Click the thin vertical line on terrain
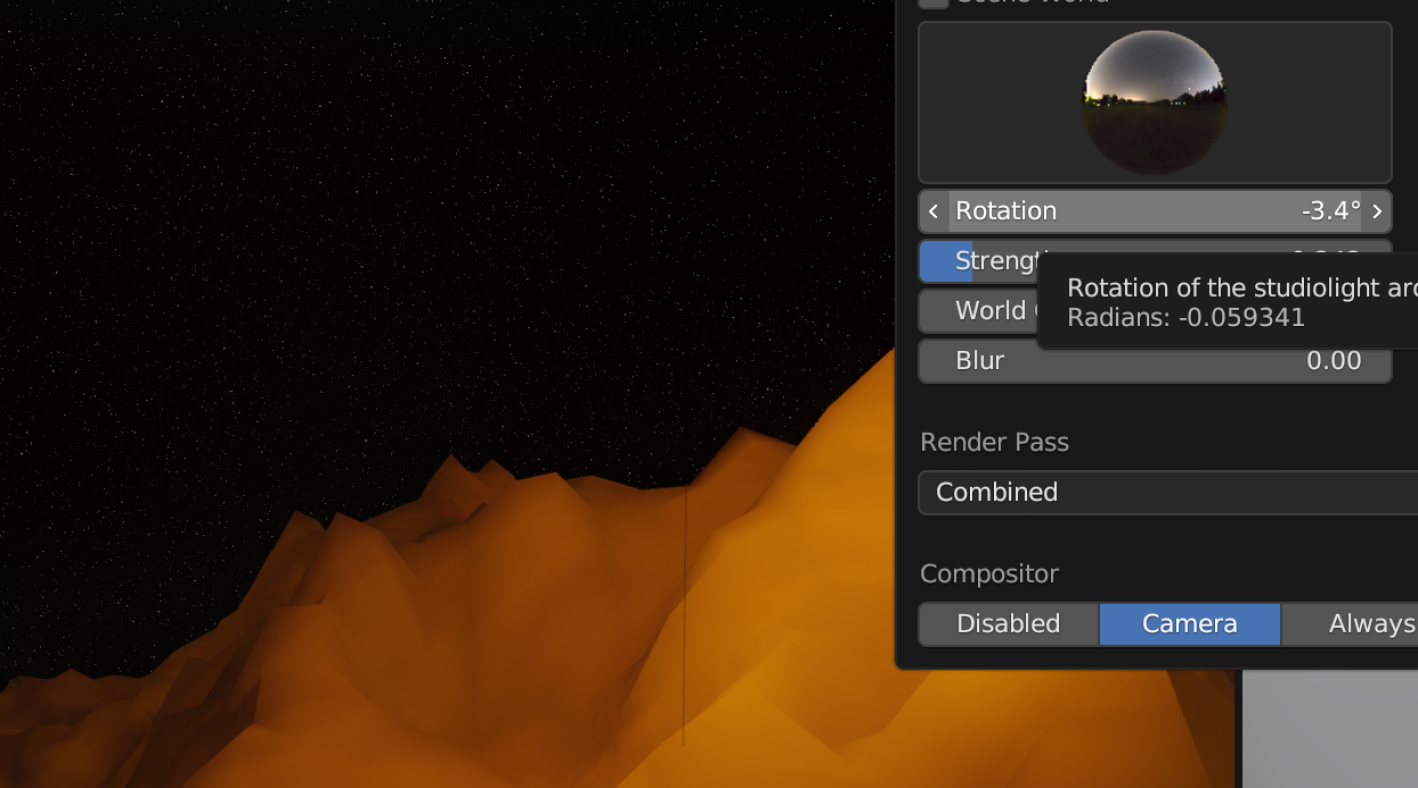Screen dimensions: 1418x788 685,620
